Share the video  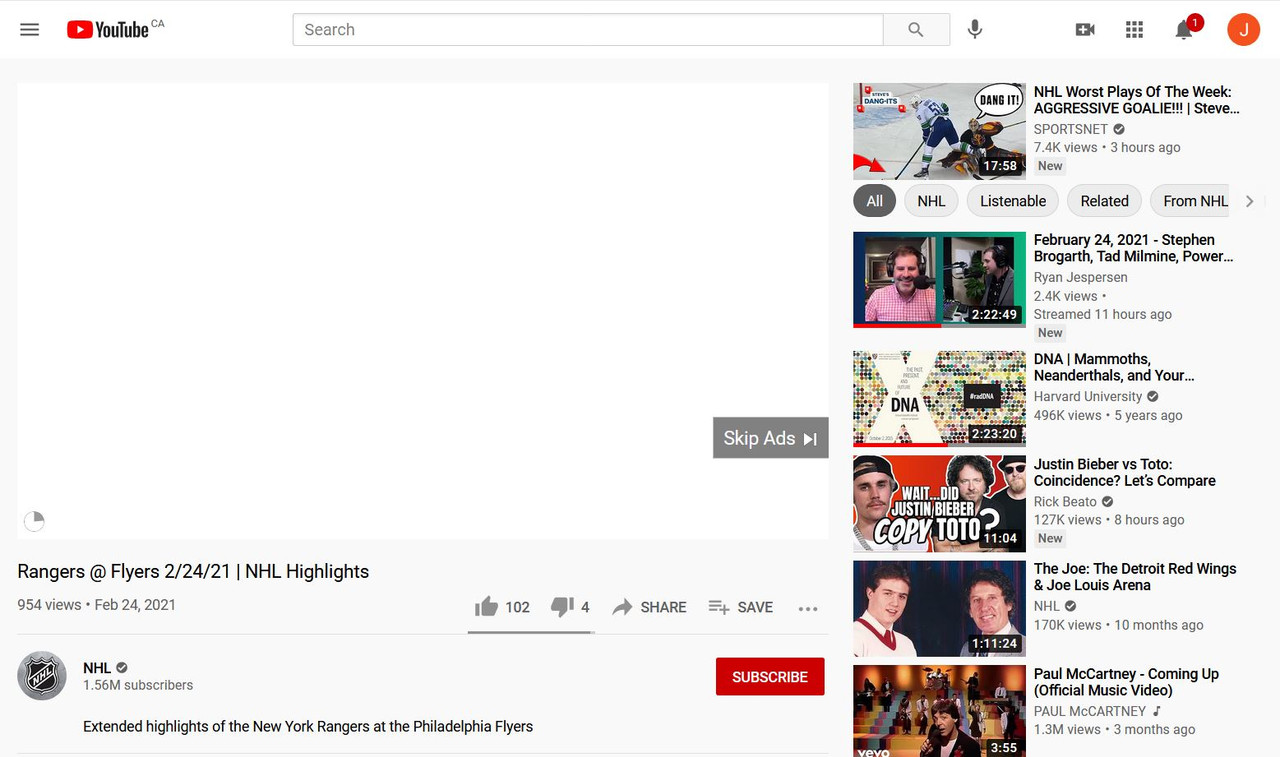(649, 607)
